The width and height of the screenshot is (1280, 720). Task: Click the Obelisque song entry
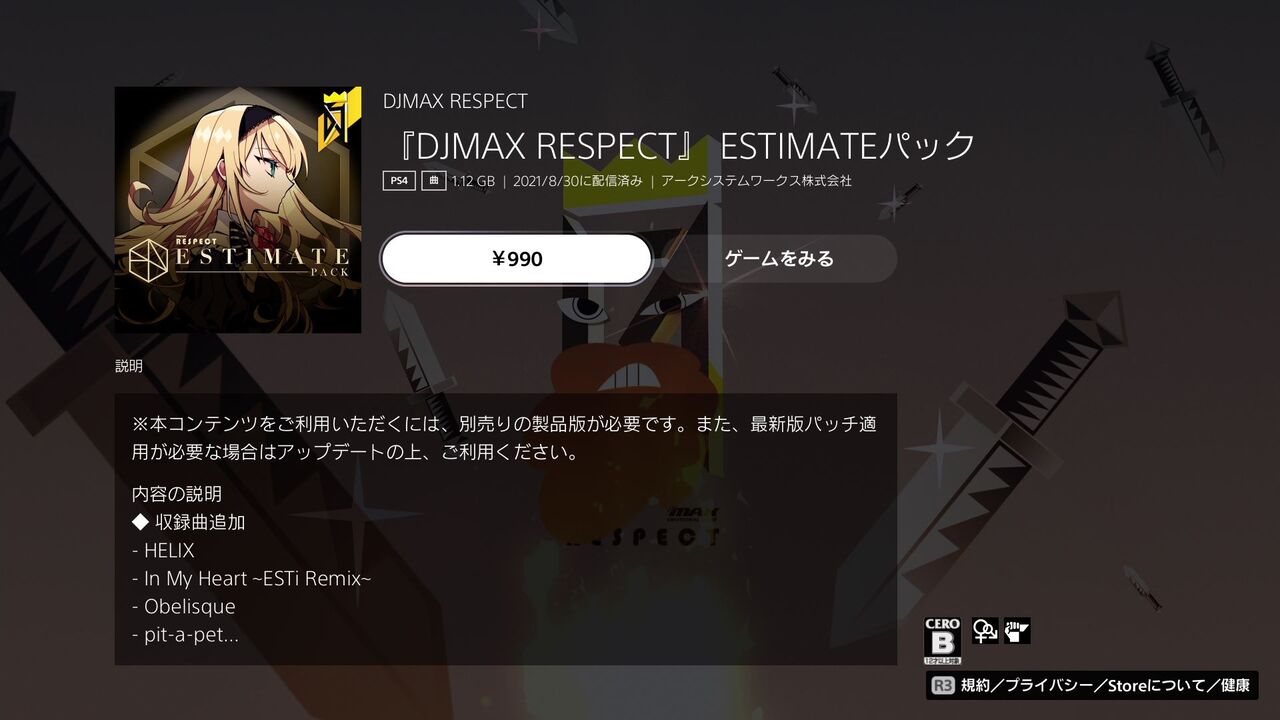184,606
